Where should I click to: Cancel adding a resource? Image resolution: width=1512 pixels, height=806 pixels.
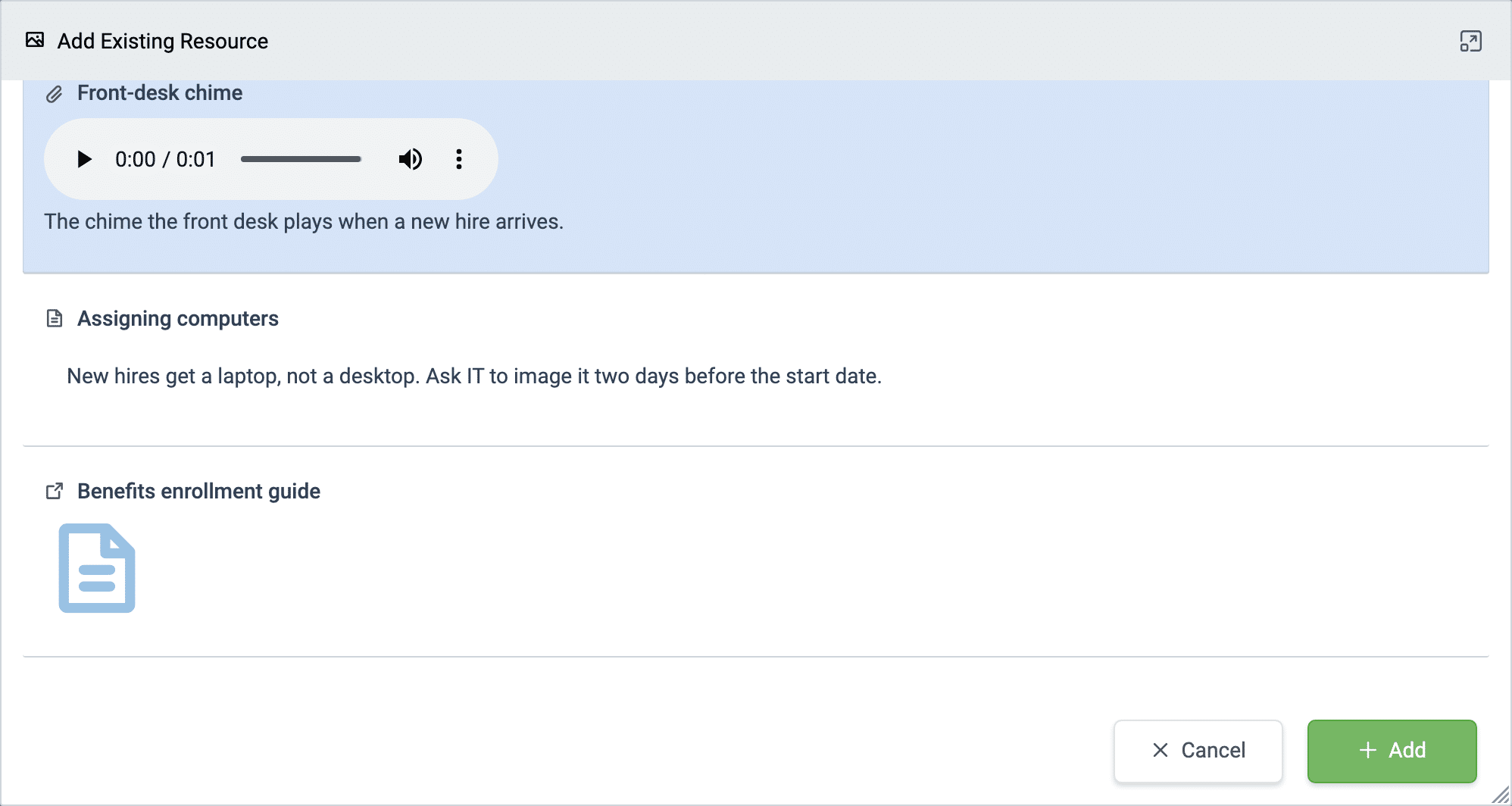pyautogui.click(x=1198, y=751)
